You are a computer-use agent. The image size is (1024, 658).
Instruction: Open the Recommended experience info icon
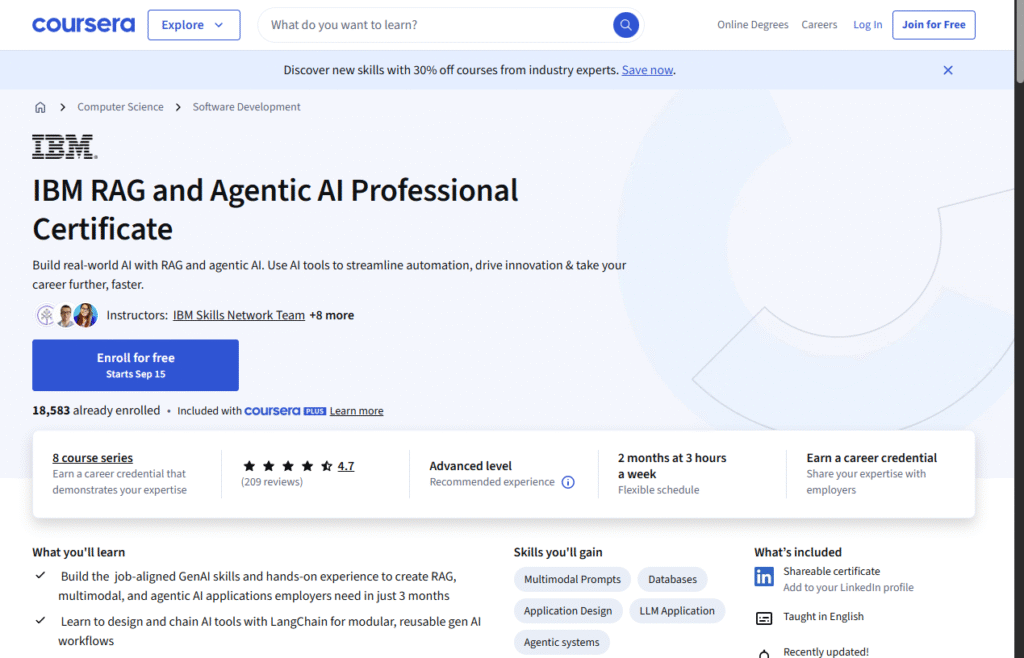coord(568,482)
